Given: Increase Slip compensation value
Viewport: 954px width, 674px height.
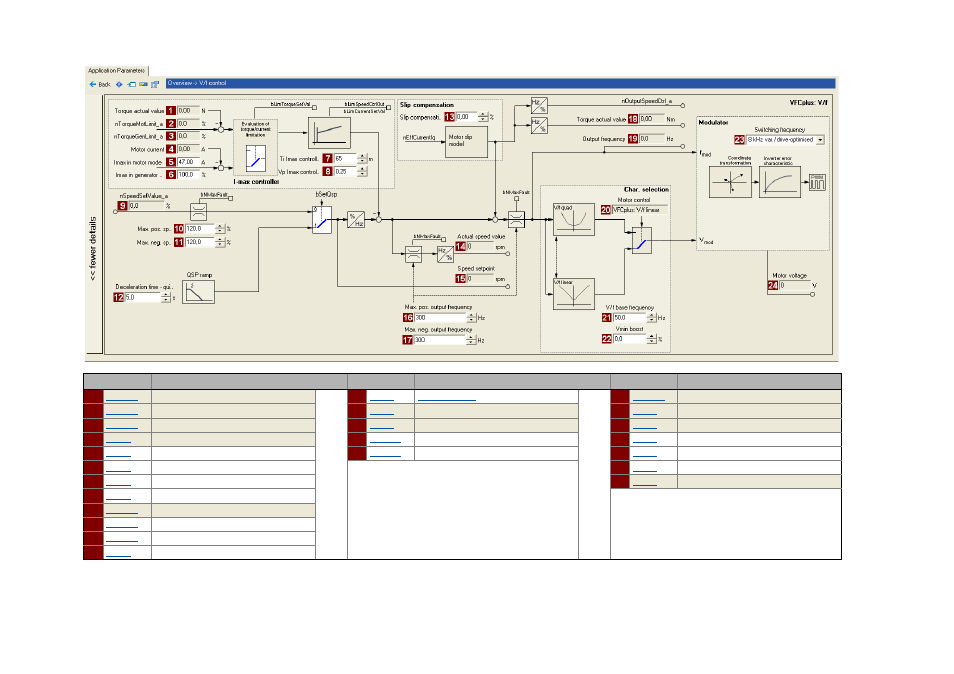Looking at the screenshot, I should 483,114.
